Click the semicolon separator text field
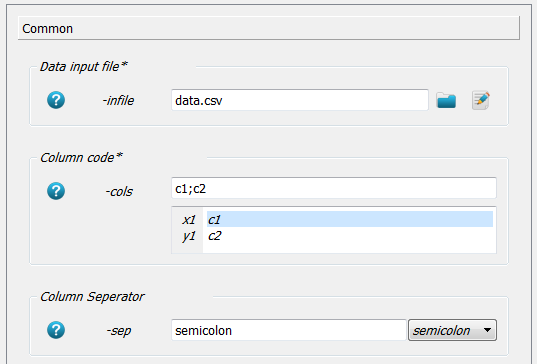The width and height of the screenshot is (537, 364). (x=289, y=330)
